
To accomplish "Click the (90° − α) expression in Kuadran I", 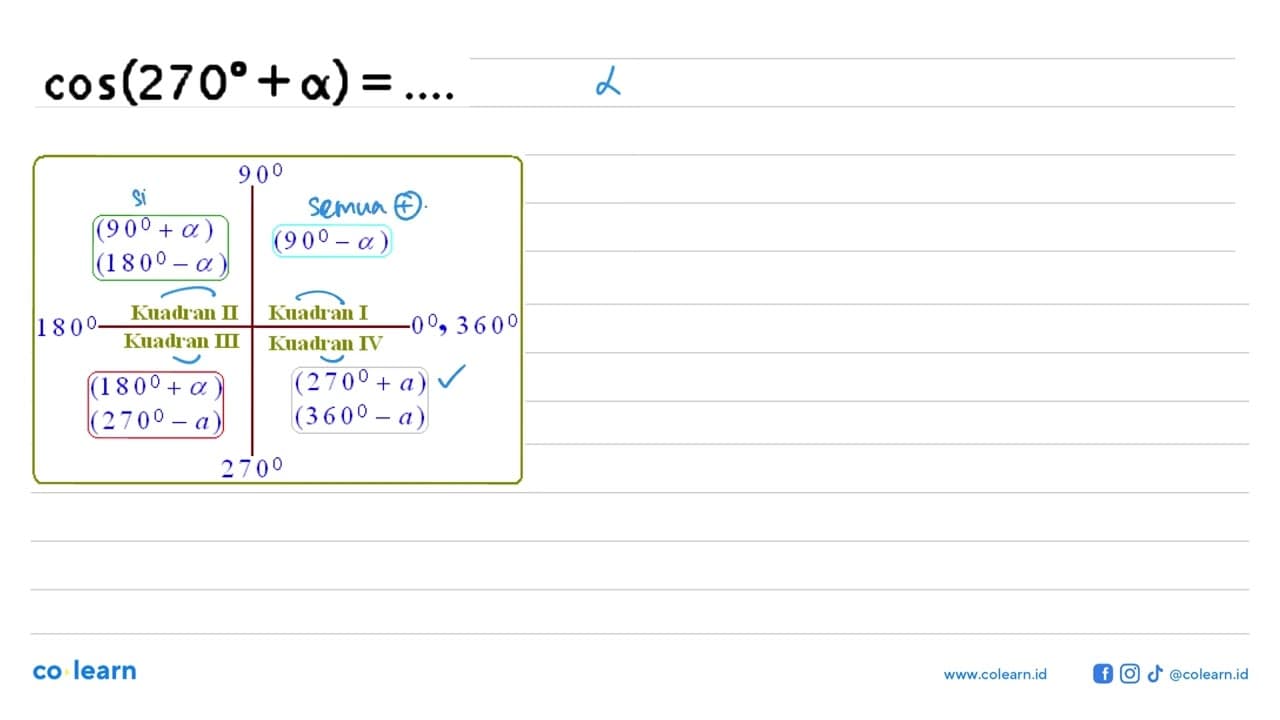I will click(331, 241).
